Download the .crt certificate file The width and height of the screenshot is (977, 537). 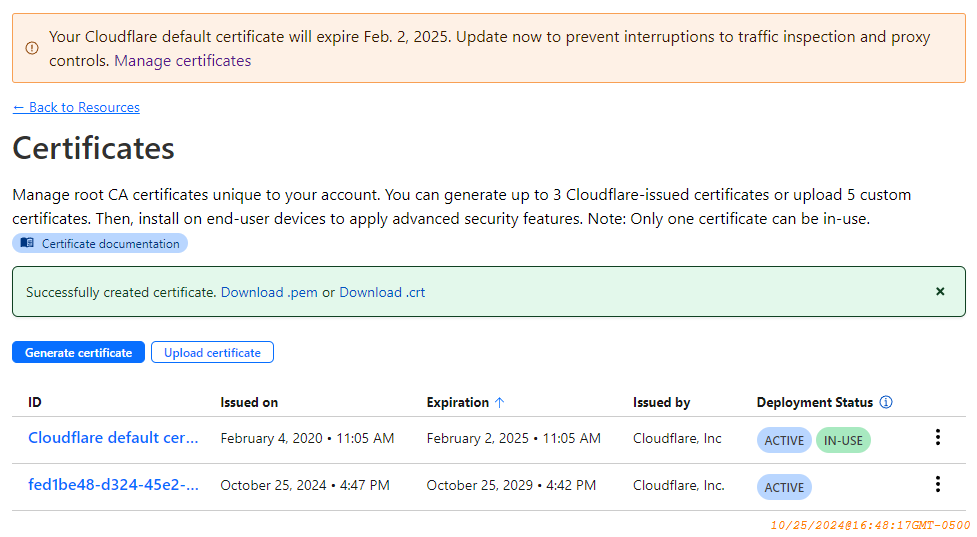pyautogui.click(x=382, y=293)
